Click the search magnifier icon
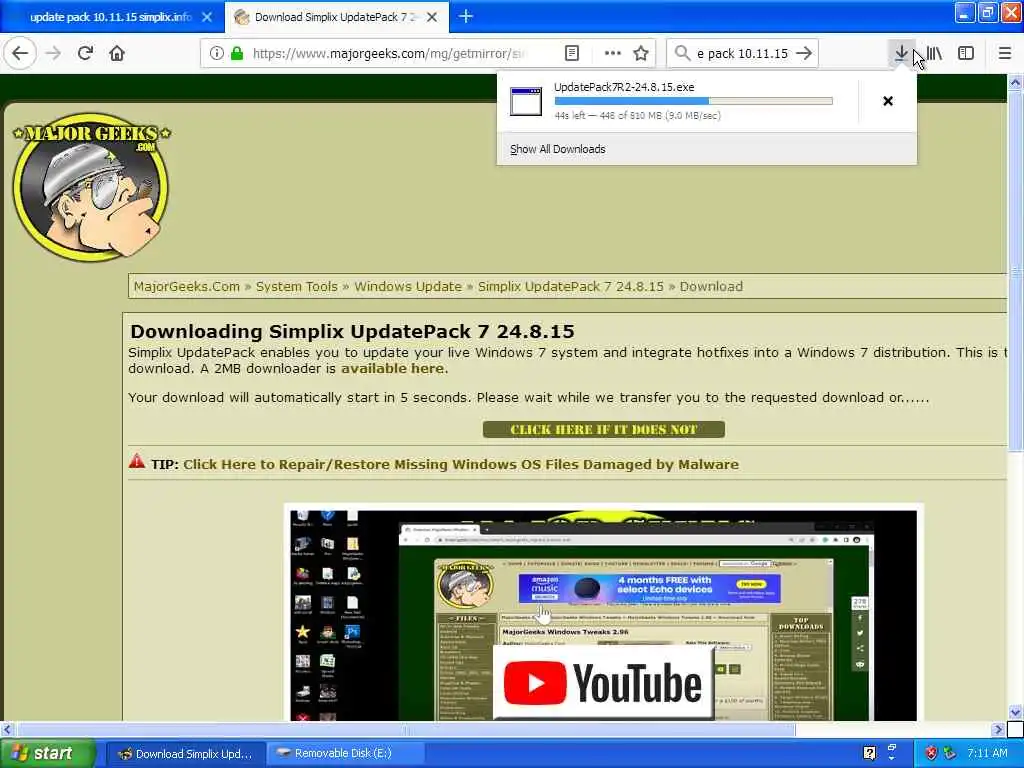Image resolution: width=1024 pixels, height=768 pixels. (682, 53)
